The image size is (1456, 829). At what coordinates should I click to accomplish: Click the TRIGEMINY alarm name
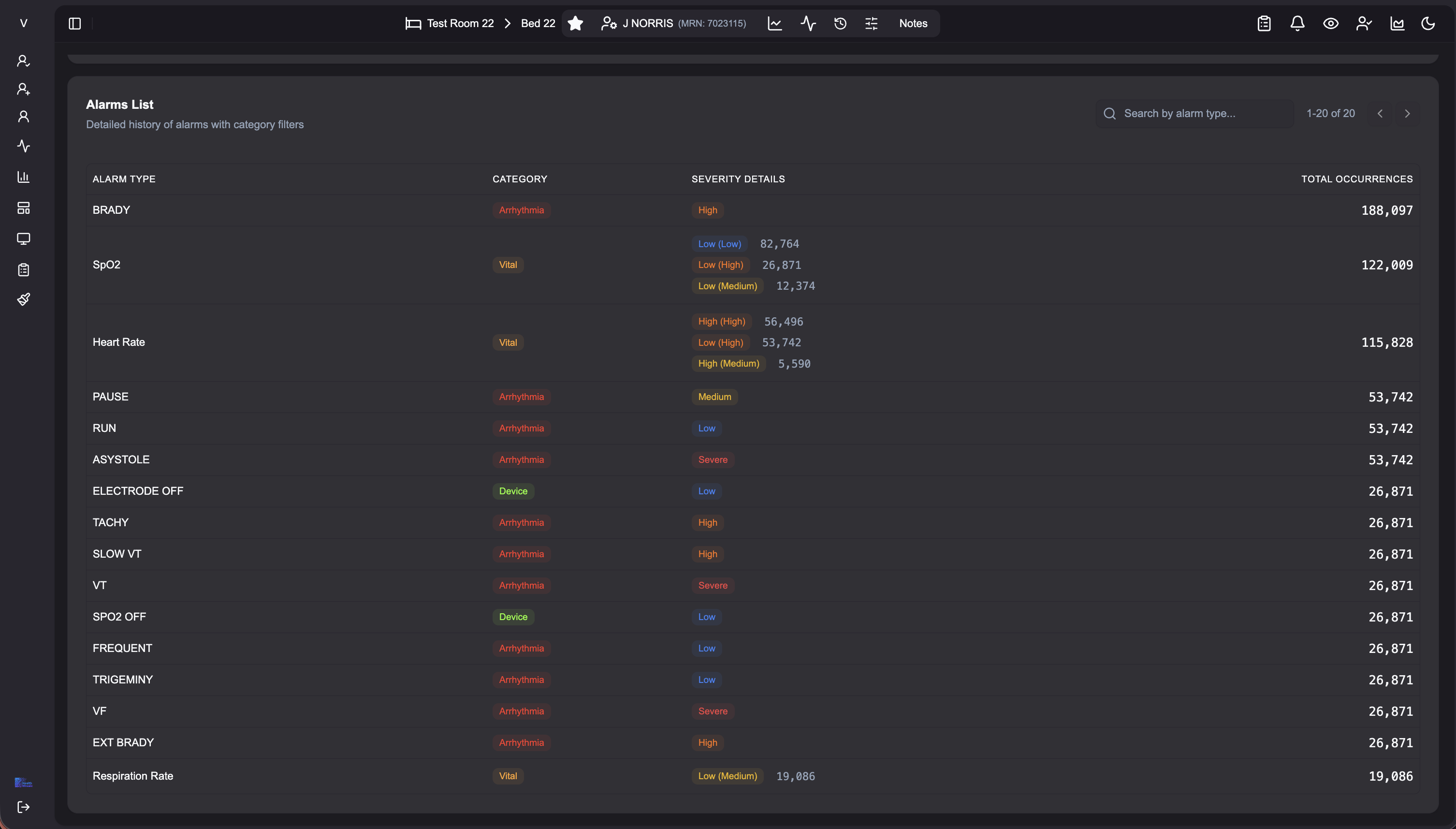[123, 680]
